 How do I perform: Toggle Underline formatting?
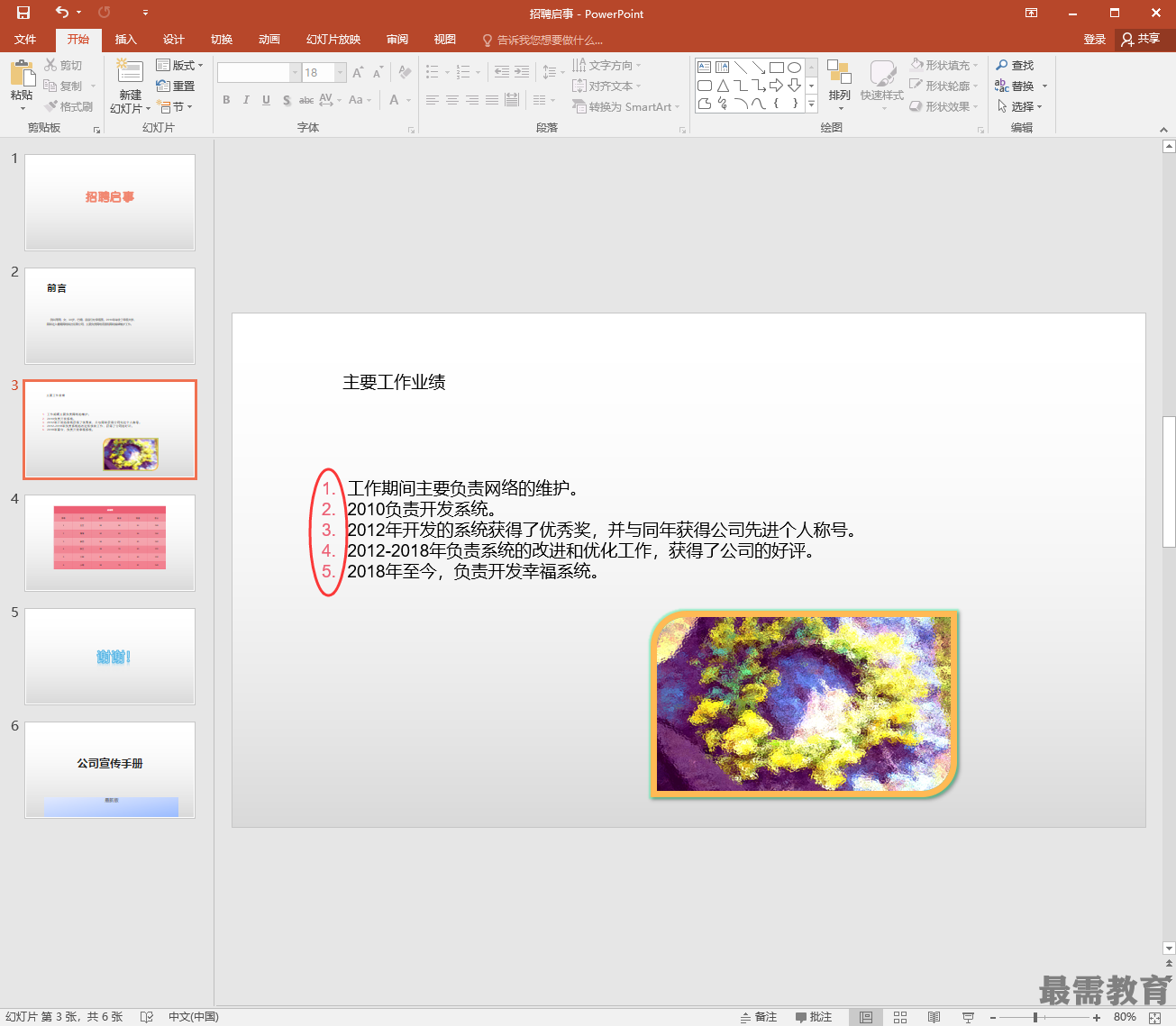click(266, 100)
